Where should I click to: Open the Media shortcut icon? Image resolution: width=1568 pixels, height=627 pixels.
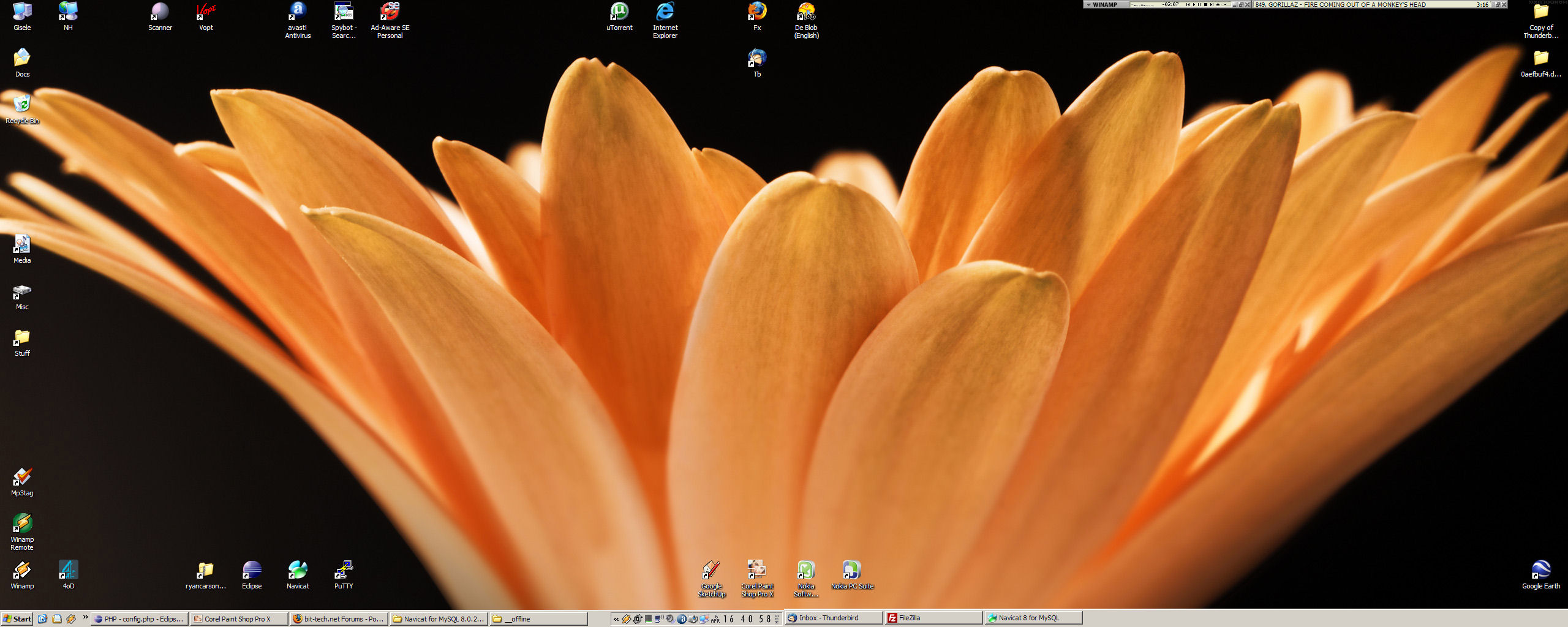pos(22,249)
